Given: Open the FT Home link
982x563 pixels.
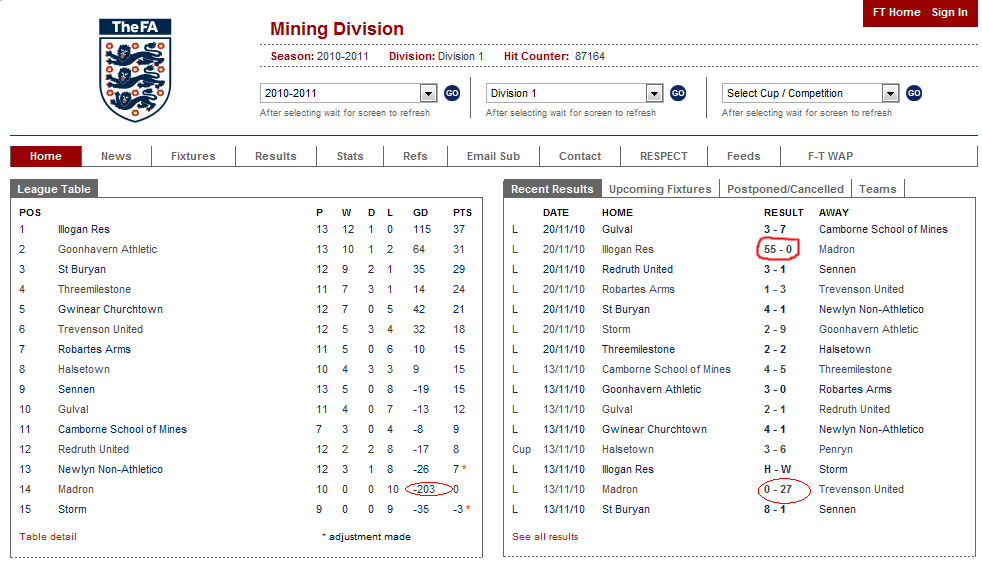Looking at the screenshot, I should (896, 12).
